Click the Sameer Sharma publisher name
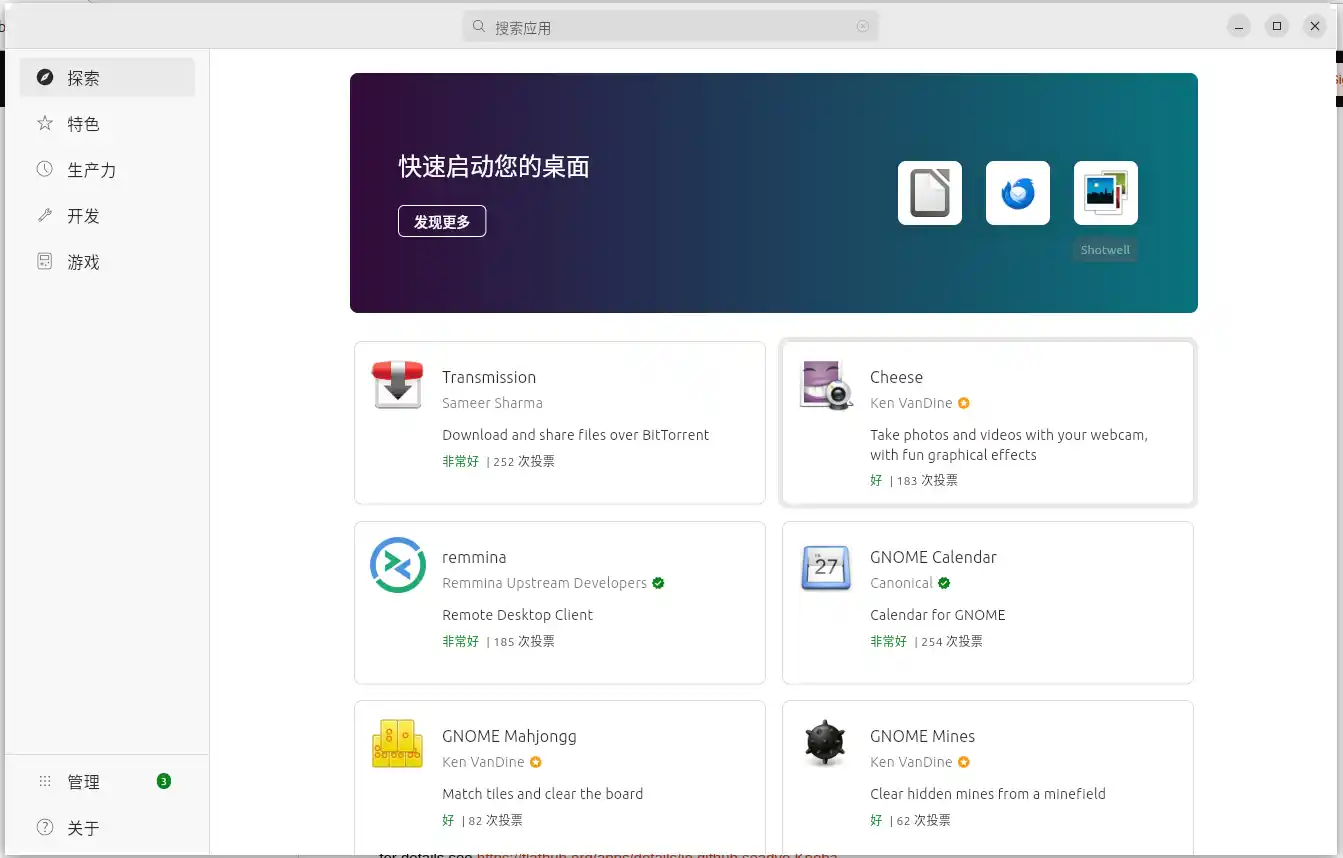 (492, 403)
